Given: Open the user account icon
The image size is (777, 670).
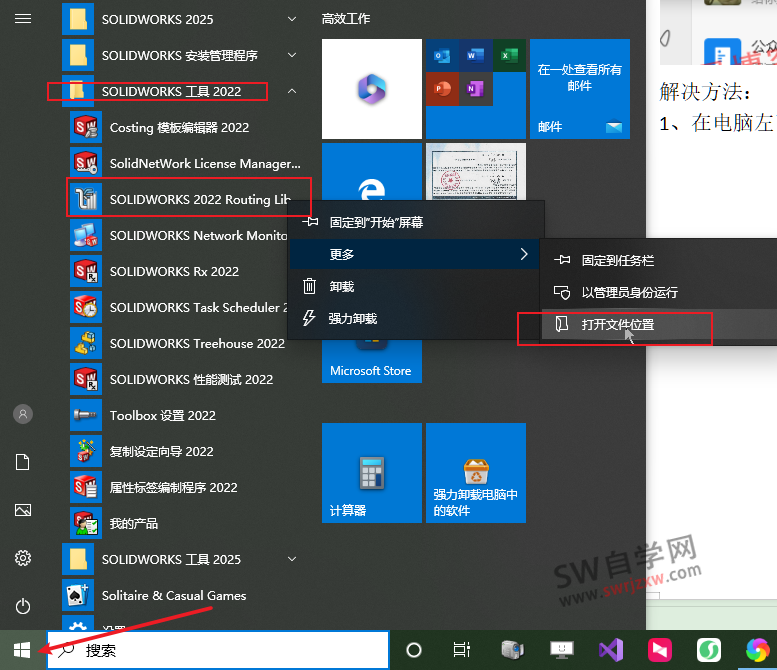Looking at the screenshot, I should coord(23,414).
